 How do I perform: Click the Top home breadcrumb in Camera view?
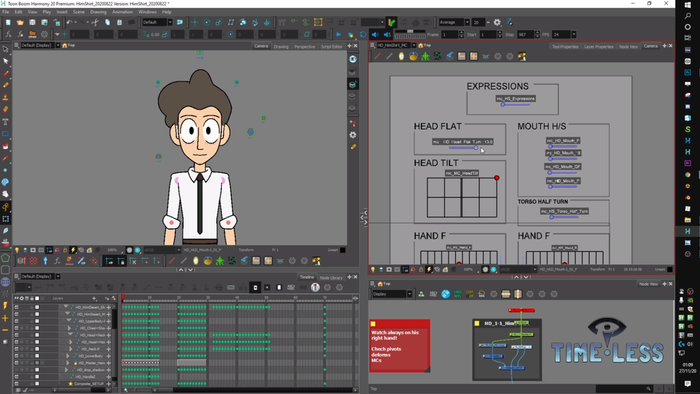click(x=68, y=46)
